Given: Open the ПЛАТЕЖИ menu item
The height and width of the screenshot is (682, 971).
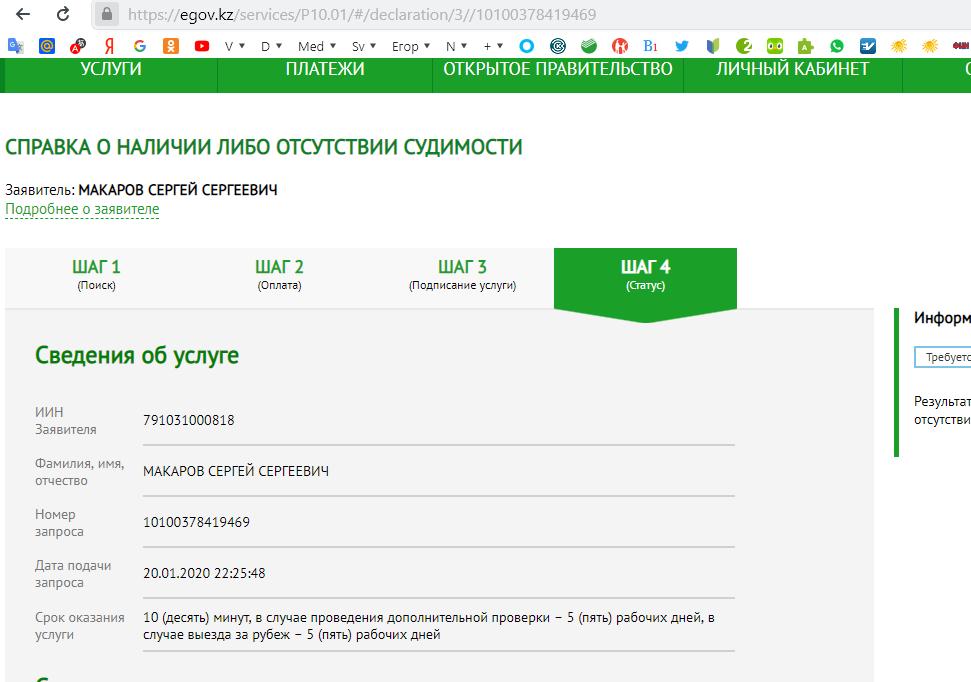Looking at the screenshot, I should (324, 69).
